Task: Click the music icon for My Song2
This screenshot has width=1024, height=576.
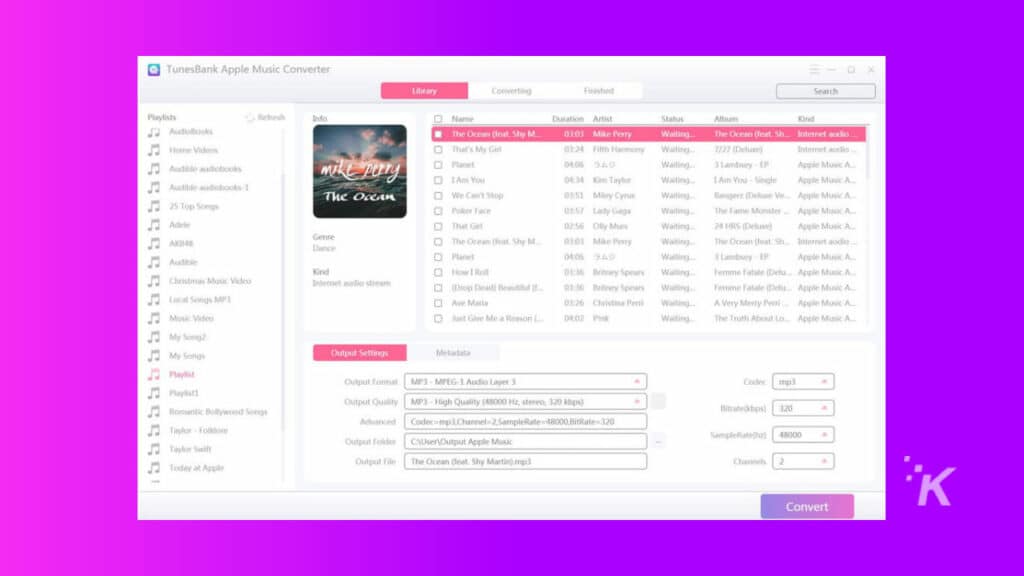Action: coord(154,337)
